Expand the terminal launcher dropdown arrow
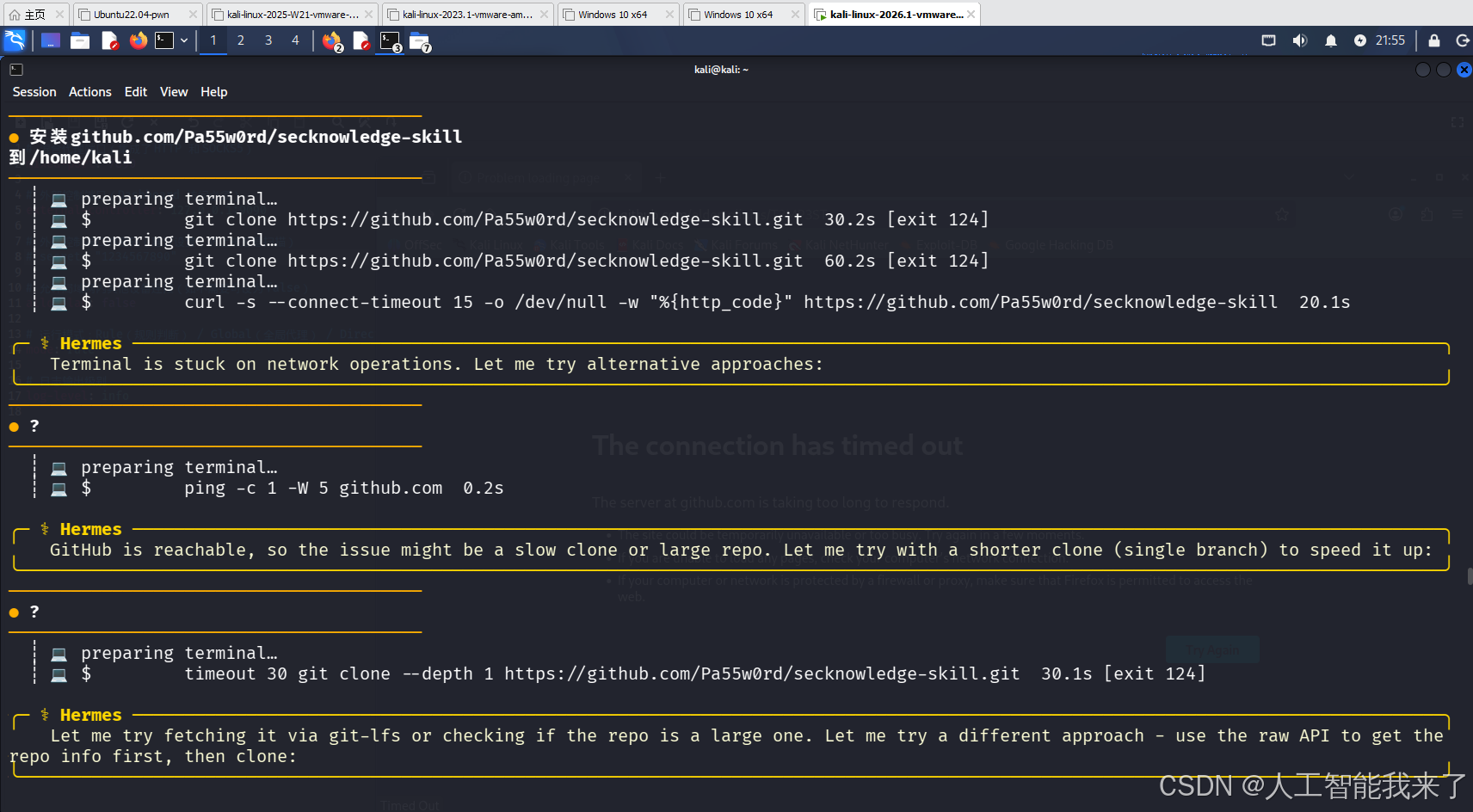The image size is (1473, 812). [x=184, y=40]
